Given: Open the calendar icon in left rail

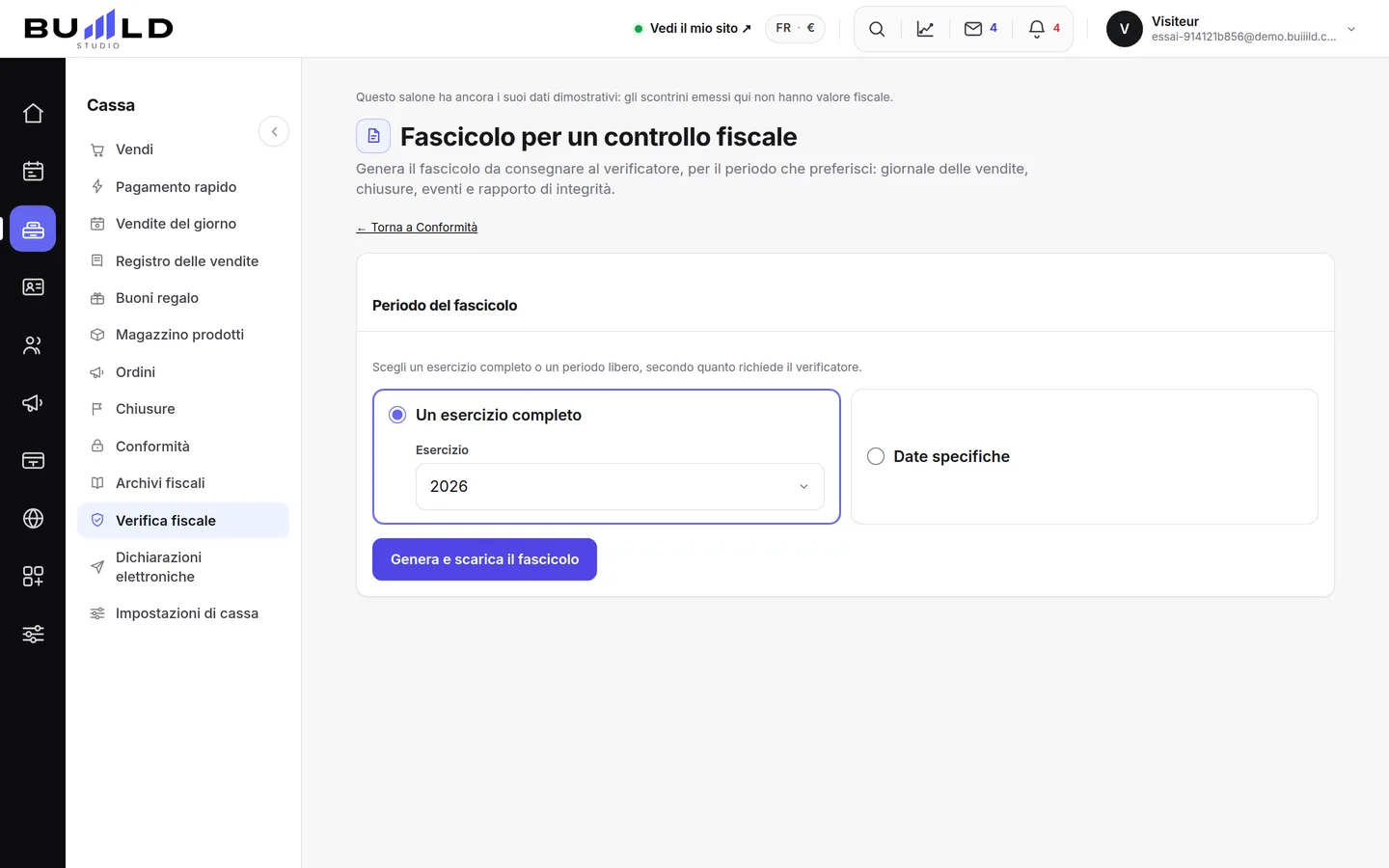Looking at the screenshot, I should pos(33,172).
